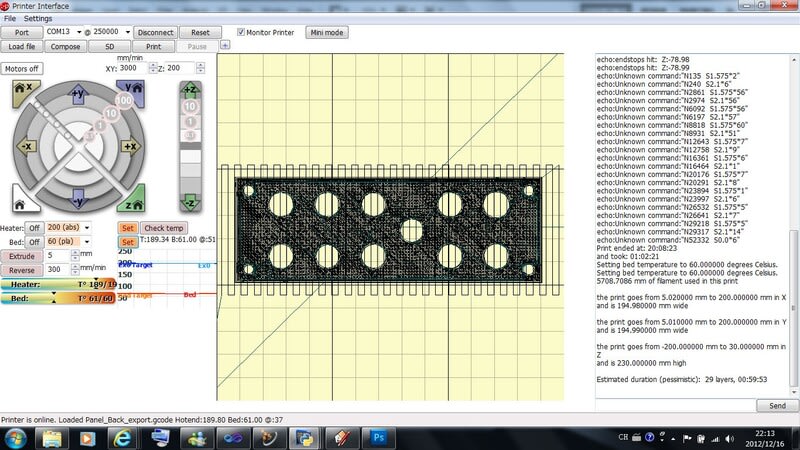Viewport: 800px width, 450px height.
Task: Open the Python app taskbar icon
Action: (305, 438)
